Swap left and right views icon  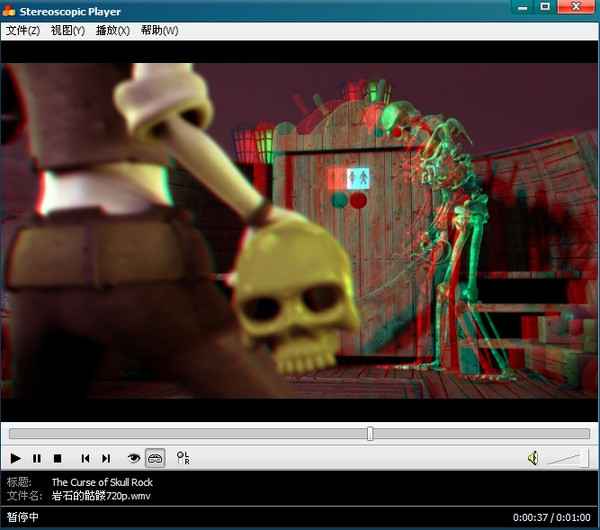[183, 458]
